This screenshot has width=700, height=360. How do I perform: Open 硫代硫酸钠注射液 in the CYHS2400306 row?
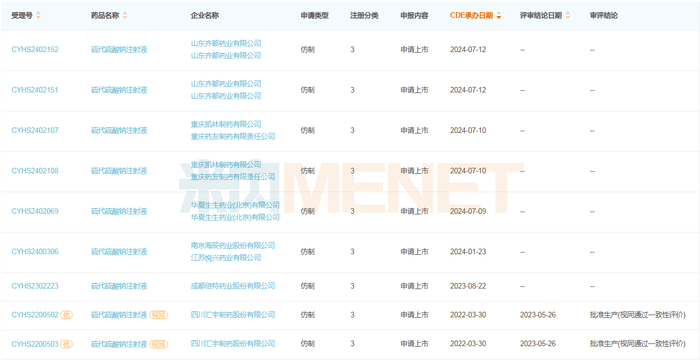pyautogui.click(x=119, y=252)
